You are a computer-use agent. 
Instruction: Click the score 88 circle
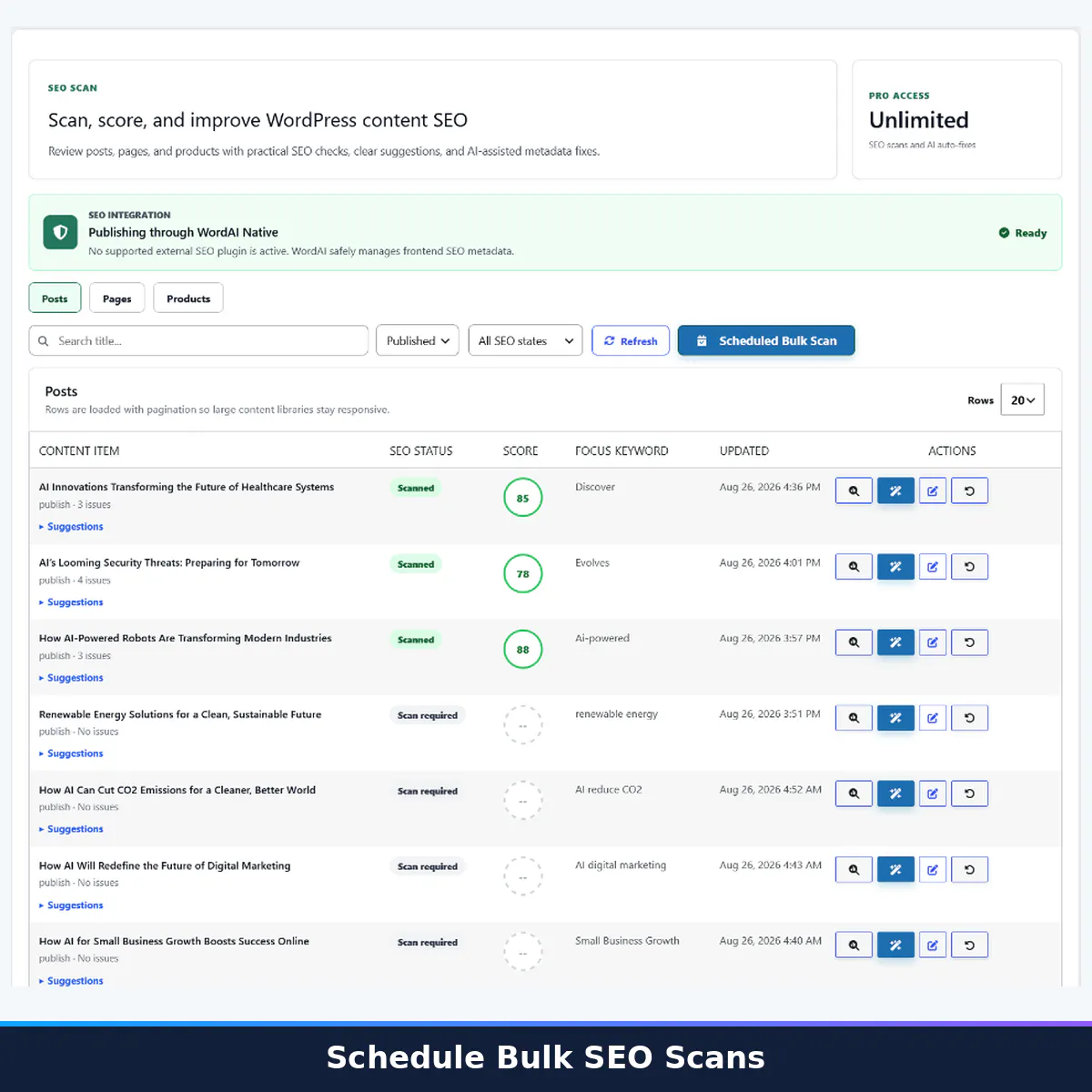(522, 649)
